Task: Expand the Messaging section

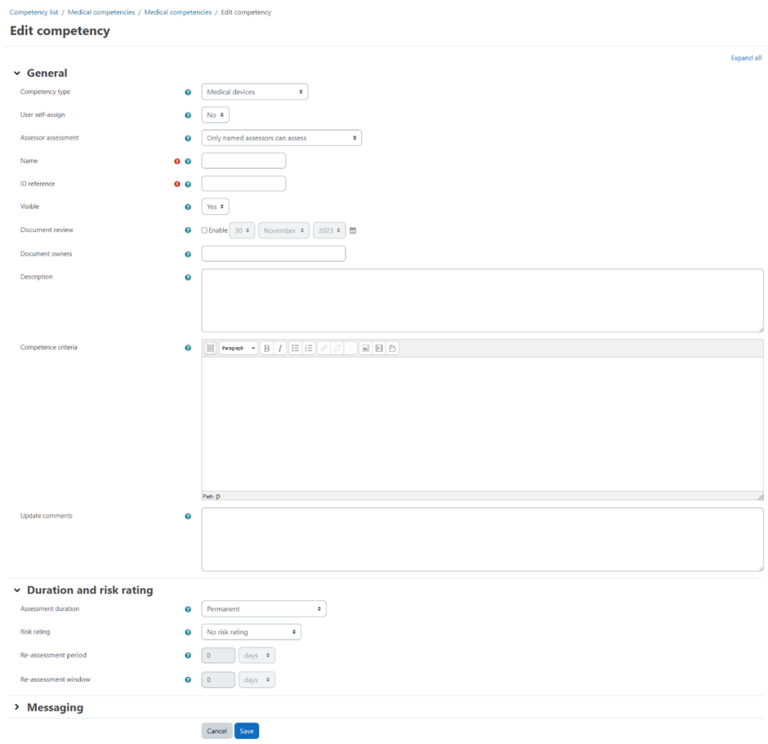Action: [x=17, y=707]
